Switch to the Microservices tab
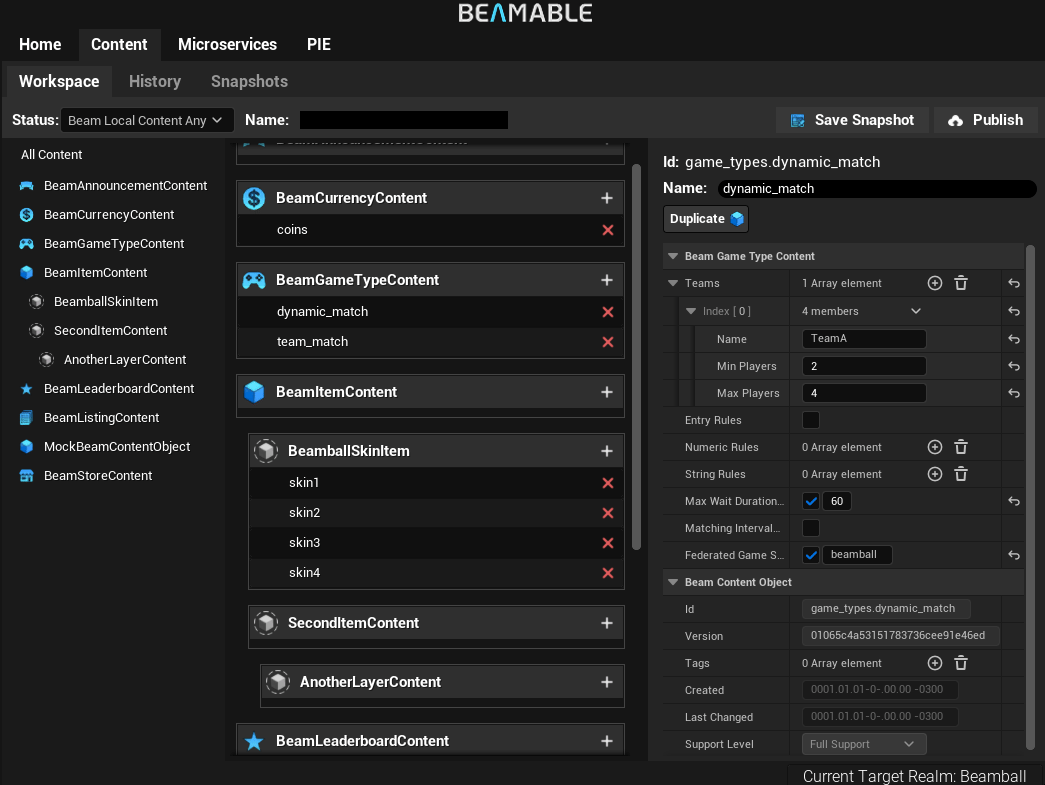The height and width of the screenshot is (785, 1045). click(x=227, y=45)
